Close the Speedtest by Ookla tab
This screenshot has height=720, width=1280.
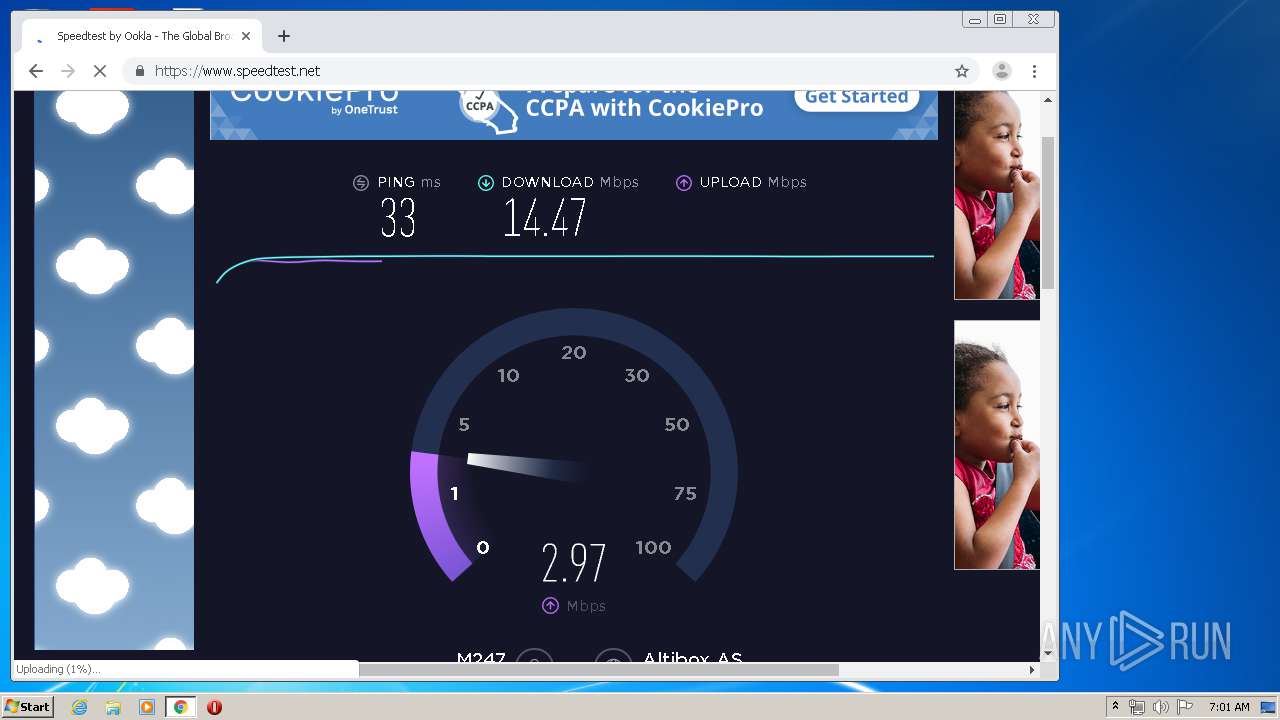pos(246,36)
